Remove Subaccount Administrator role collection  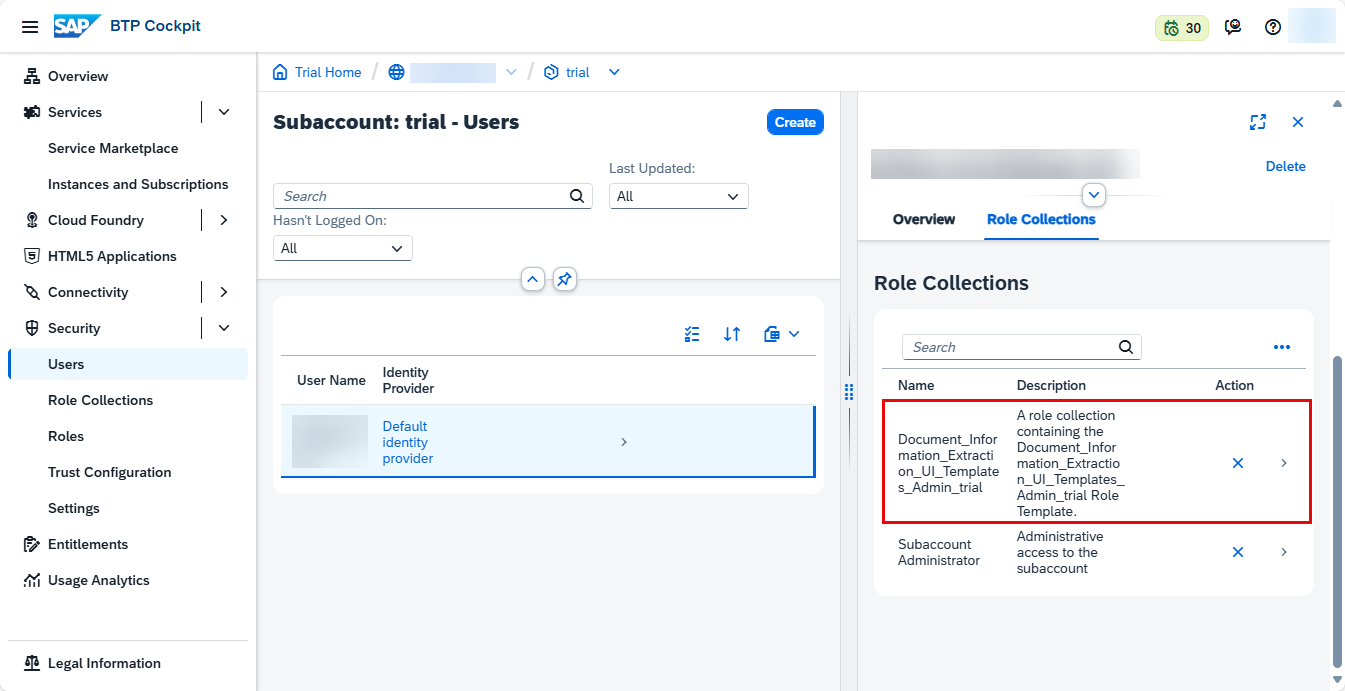pos(1238,552)
